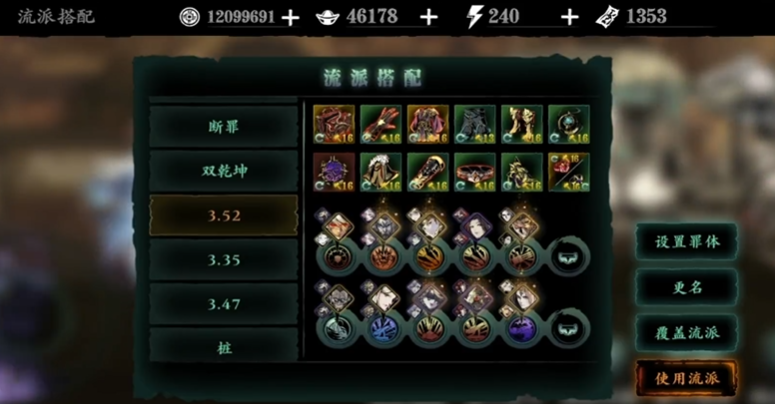775x404 pixels.
Task: Select the purple sphere skill icon
Action: click(x=522, y=329)
